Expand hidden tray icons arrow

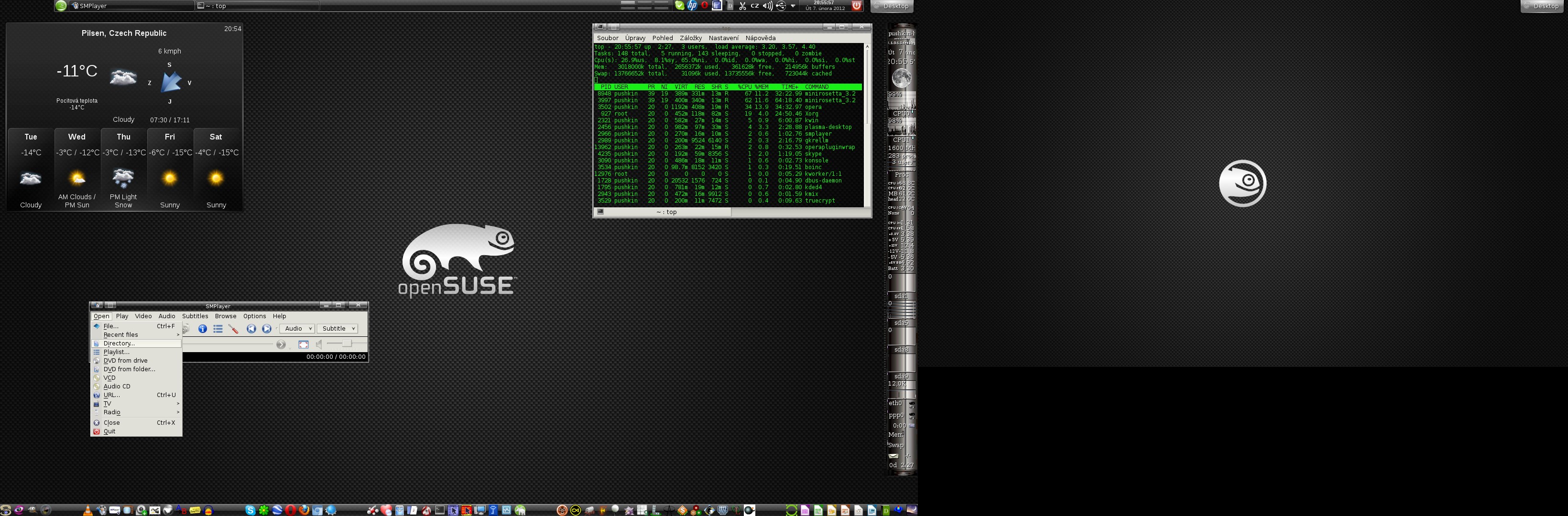[793, 5]
